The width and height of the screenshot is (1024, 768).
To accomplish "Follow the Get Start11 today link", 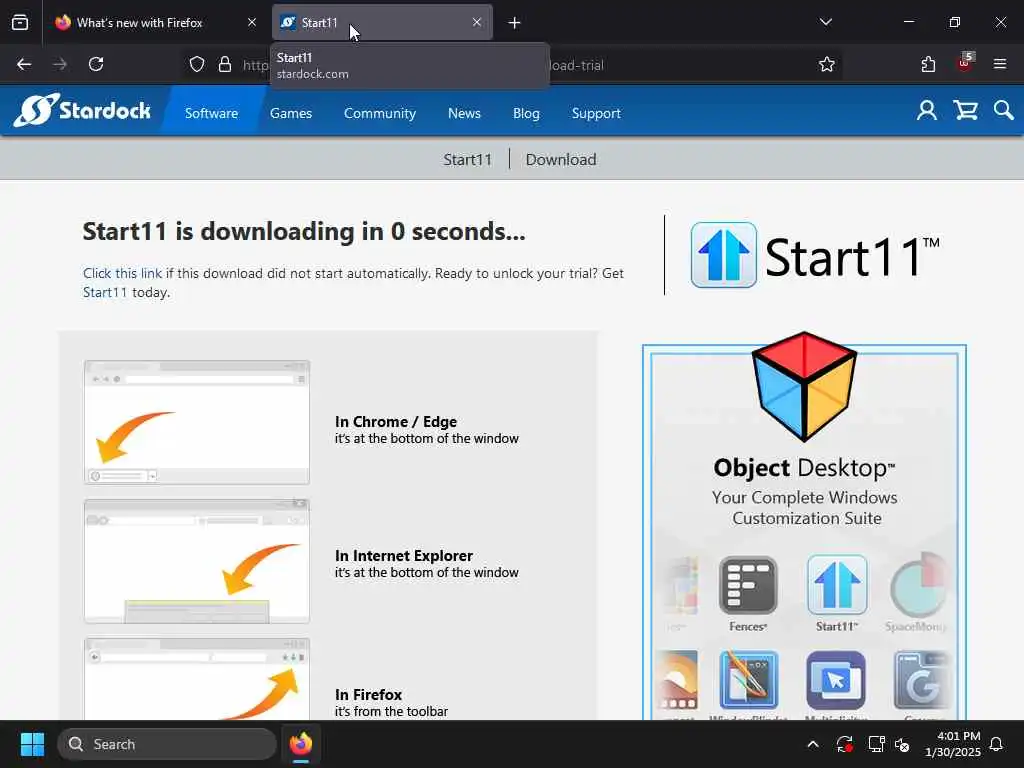I will (105, 292).
